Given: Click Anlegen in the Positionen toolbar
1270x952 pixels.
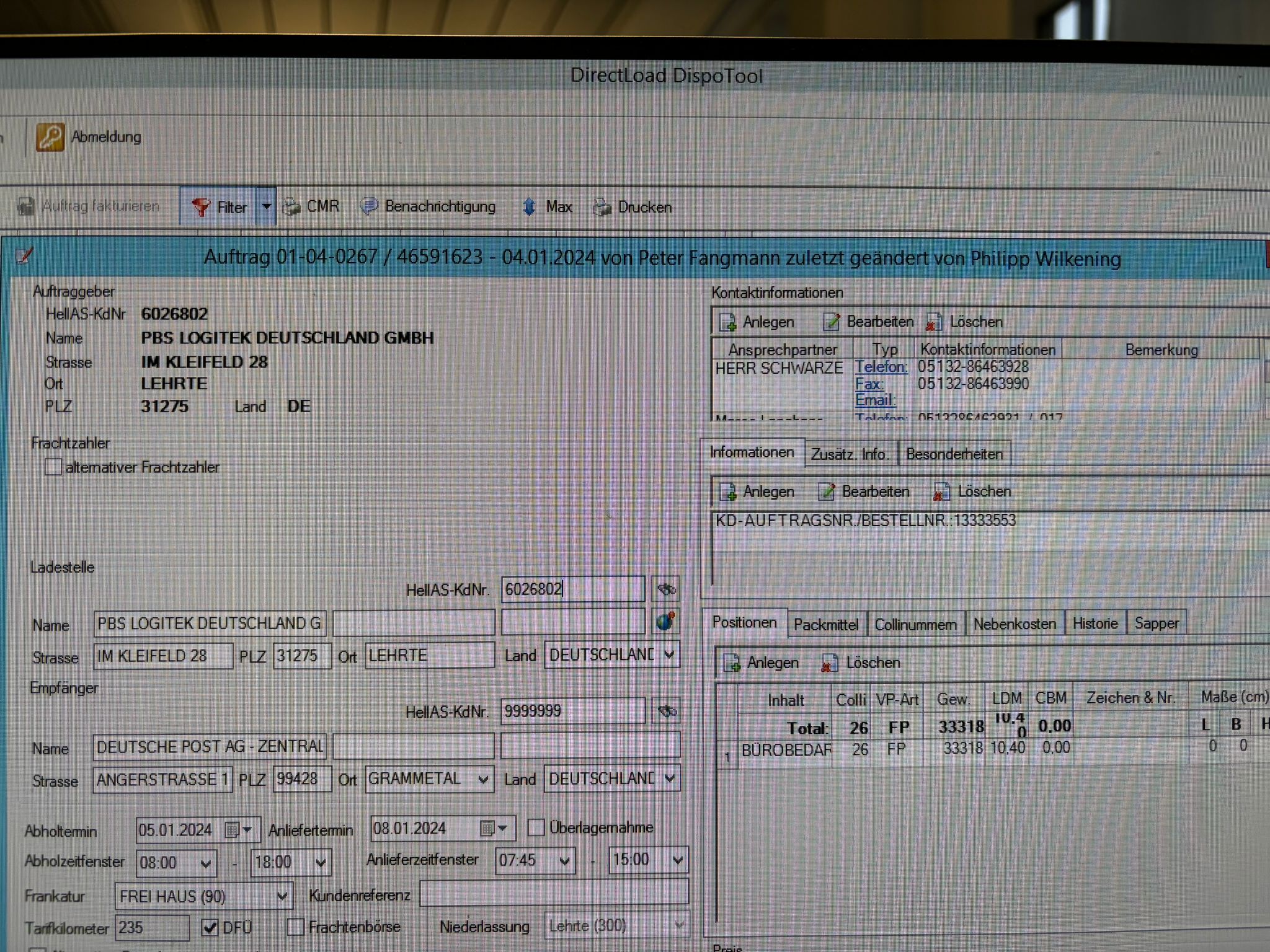Looking at the screenshot, I should tap(761, 663).
